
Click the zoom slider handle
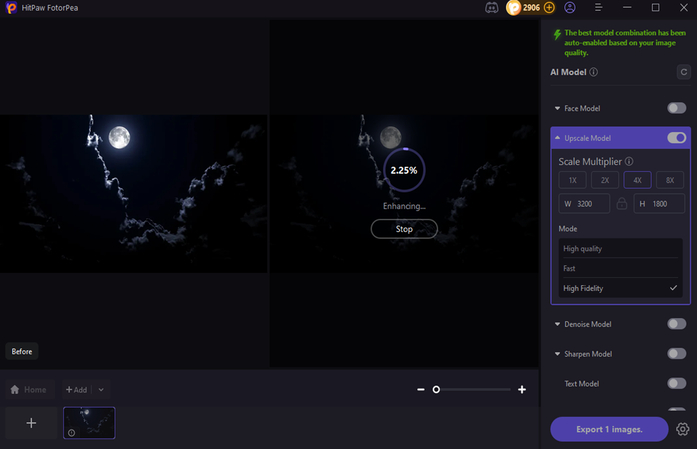(436, 389)
